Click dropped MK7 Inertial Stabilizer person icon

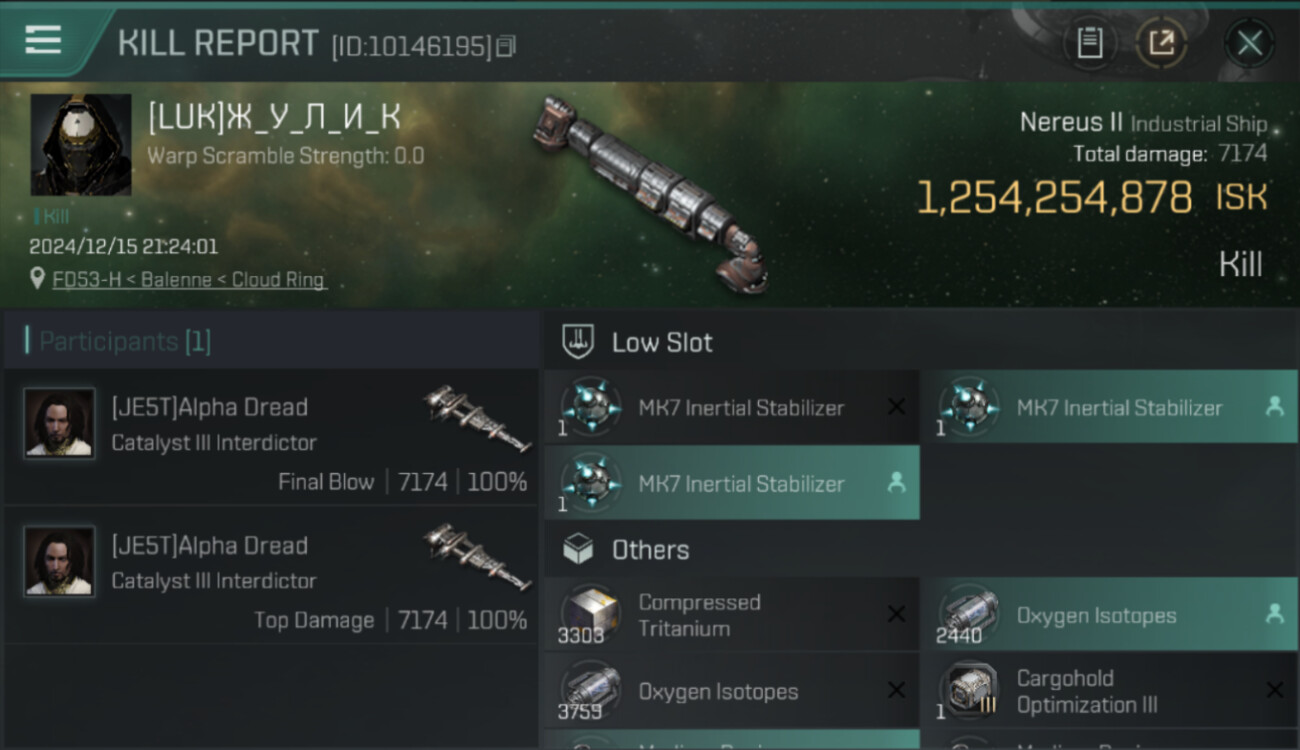click(x=1274, y=407)
